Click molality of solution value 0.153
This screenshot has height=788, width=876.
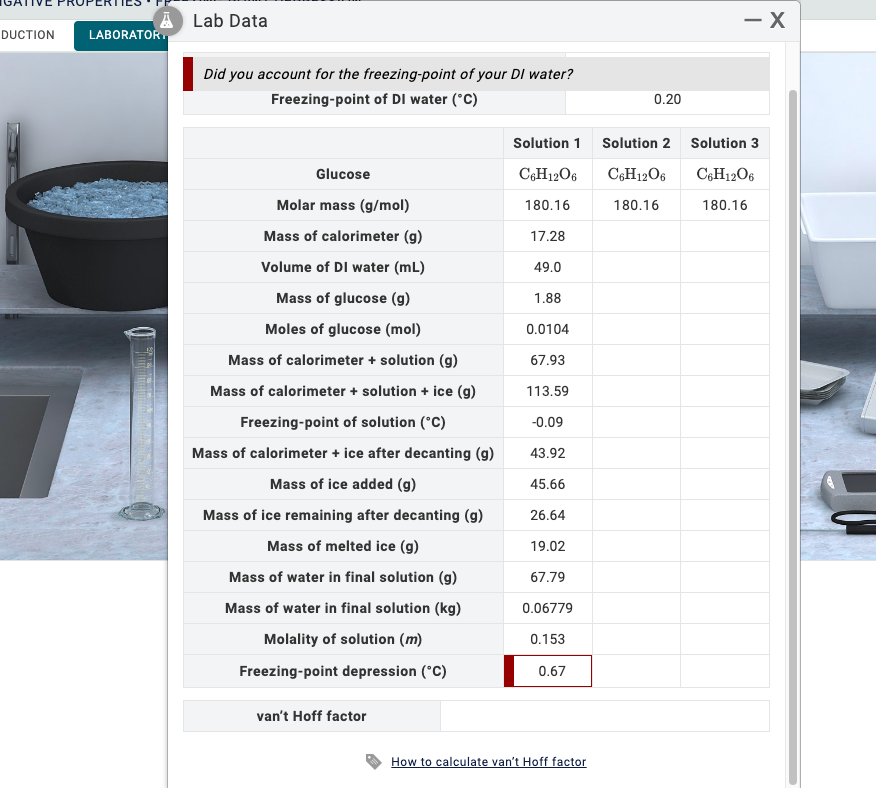(548, 639)
